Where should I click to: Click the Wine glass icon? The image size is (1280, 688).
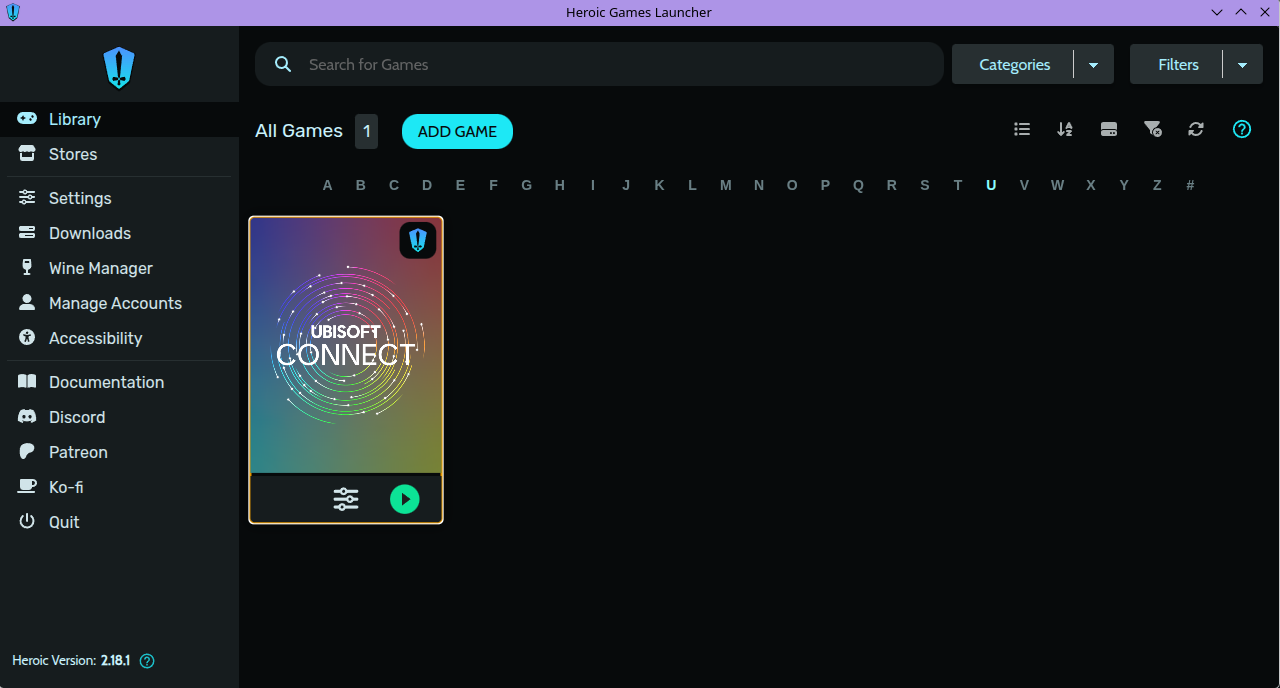point(27,268)
